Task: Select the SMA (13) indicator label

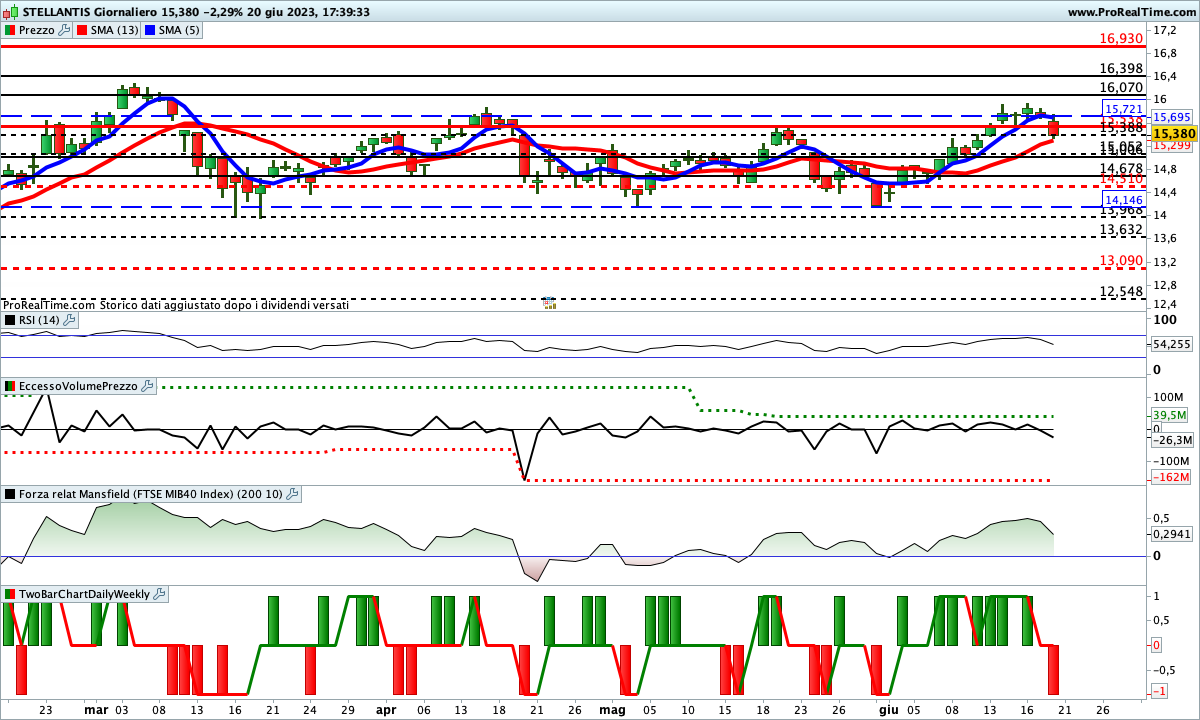Action: click(114, 30)
